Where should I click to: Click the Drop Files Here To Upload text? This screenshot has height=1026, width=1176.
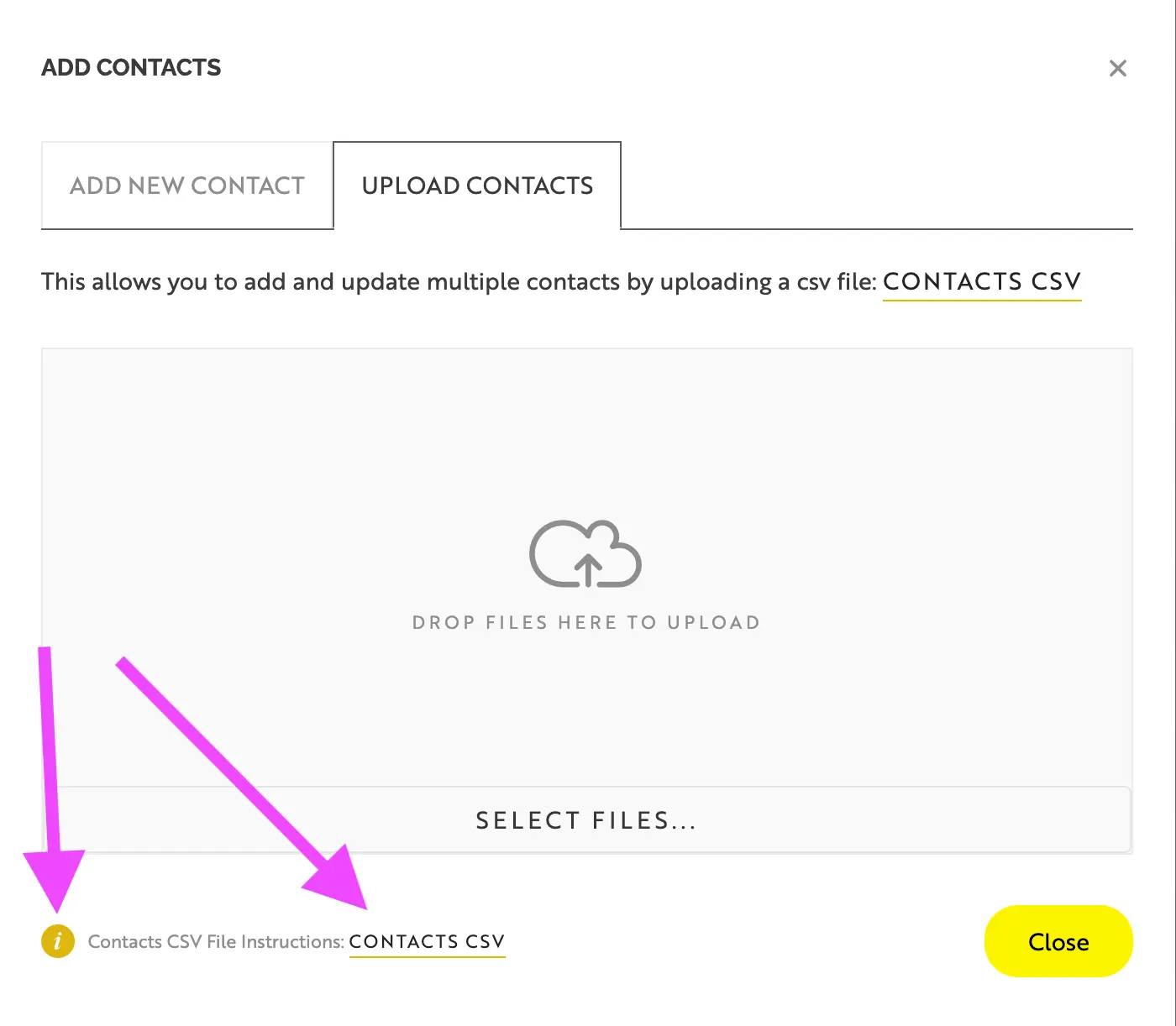pos(585,622)
